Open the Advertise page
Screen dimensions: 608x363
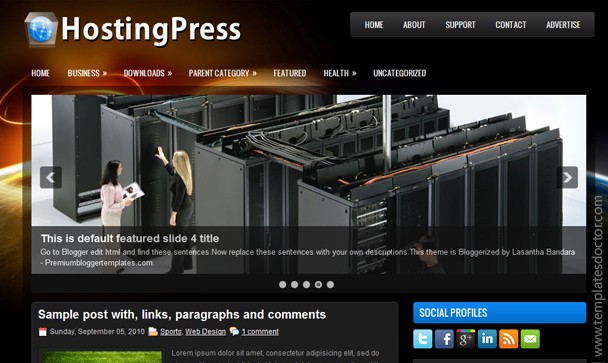pos(563,25)
